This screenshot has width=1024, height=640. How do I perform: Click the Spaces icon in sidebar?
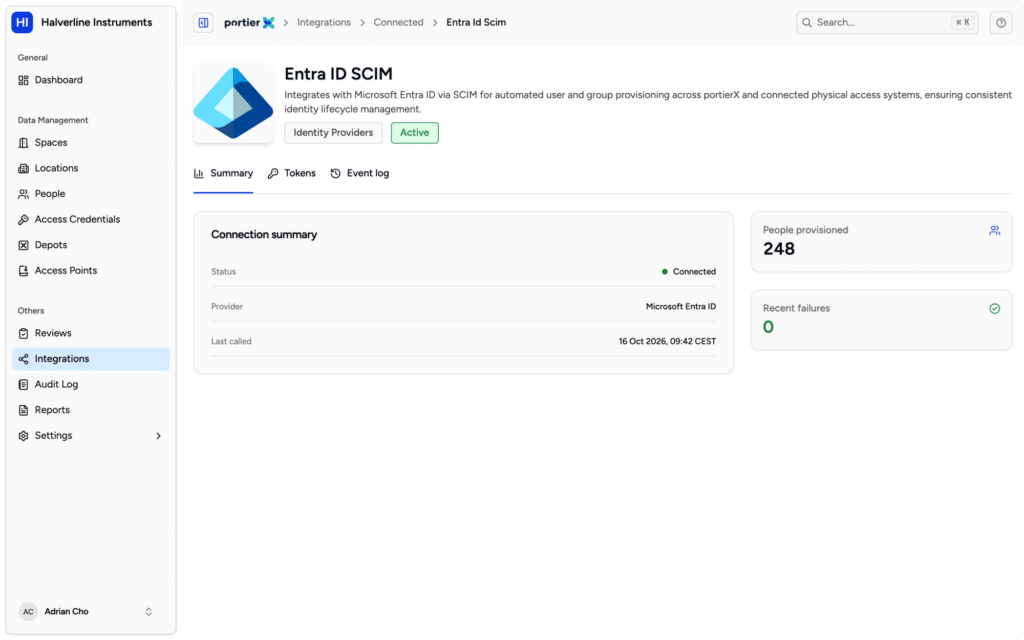click(24, 143)
